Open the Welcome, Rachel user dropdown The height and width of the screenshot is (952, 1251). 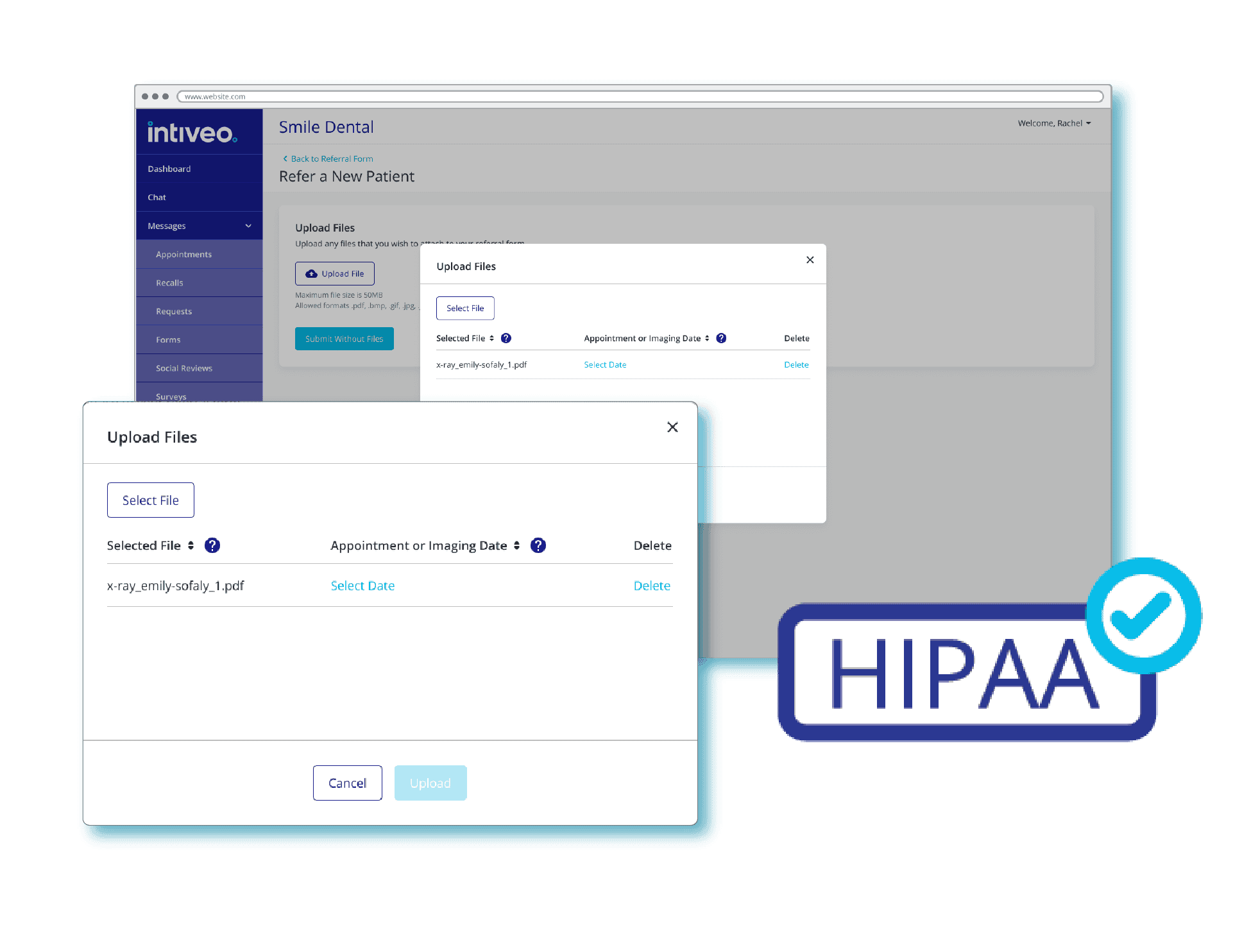pyautogui.click(x=1054, y=123)
